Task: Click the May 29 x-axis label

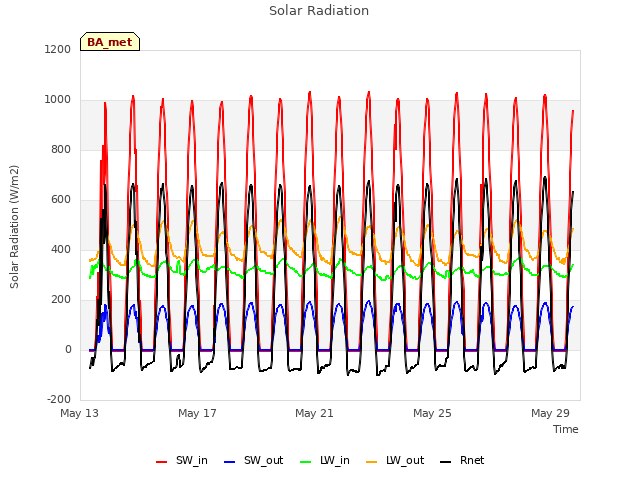Action: coord(550,413)
